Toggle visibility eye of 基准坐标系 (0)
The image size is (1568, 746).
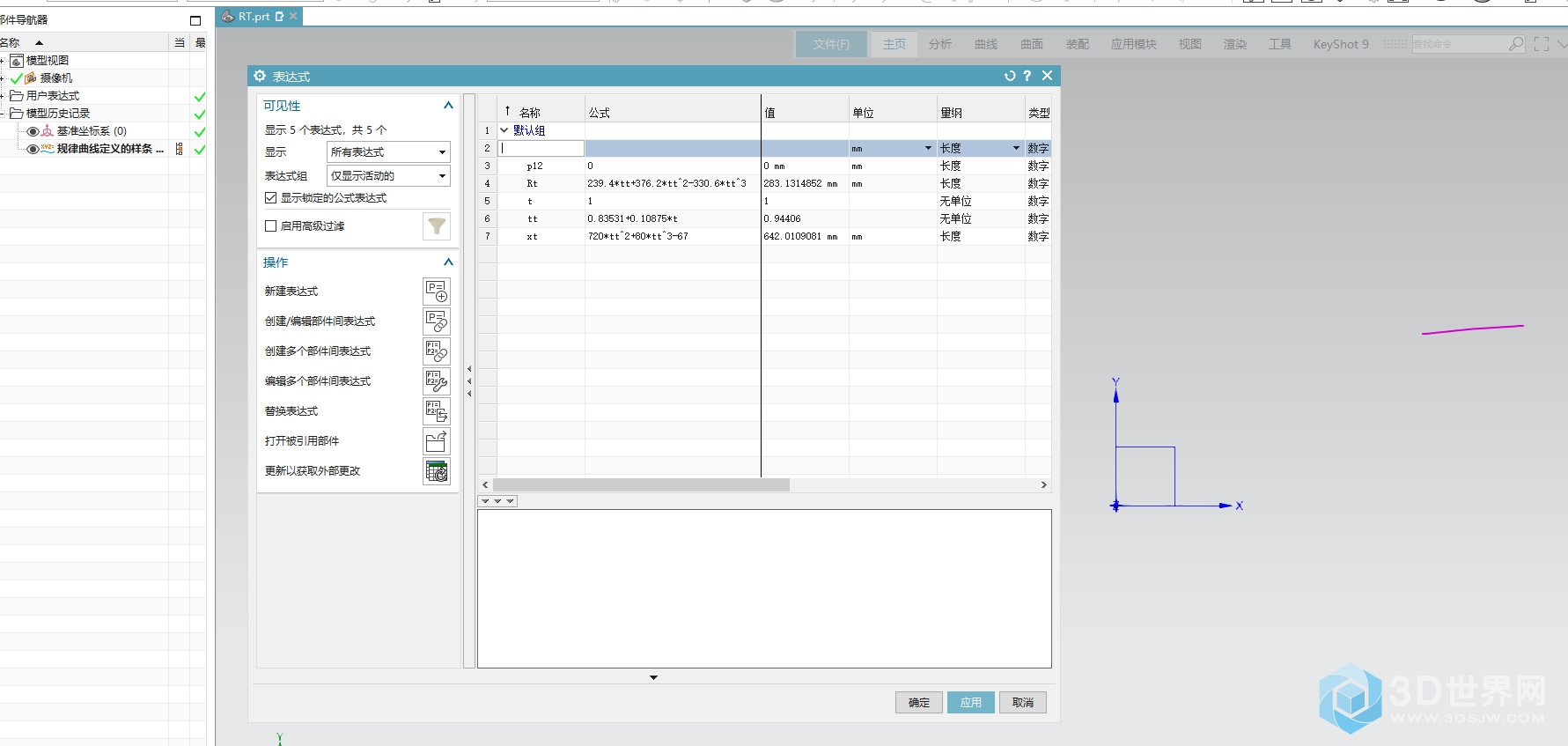pos(33,131)
